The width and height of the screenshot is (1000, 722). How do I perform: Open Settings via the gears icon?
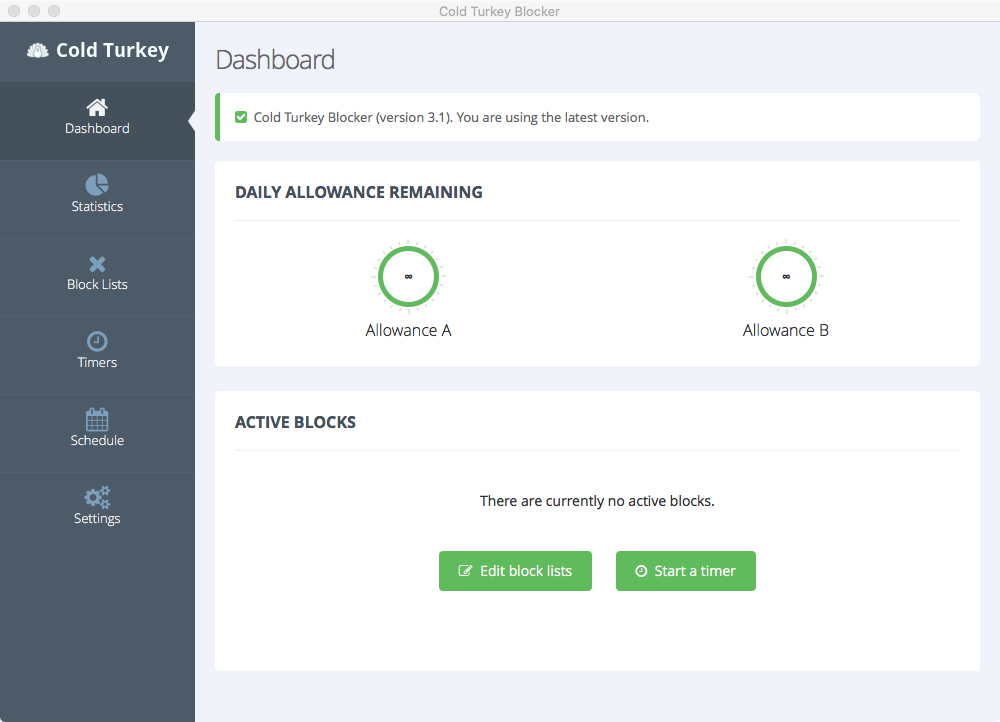click(x=97, y=497)
